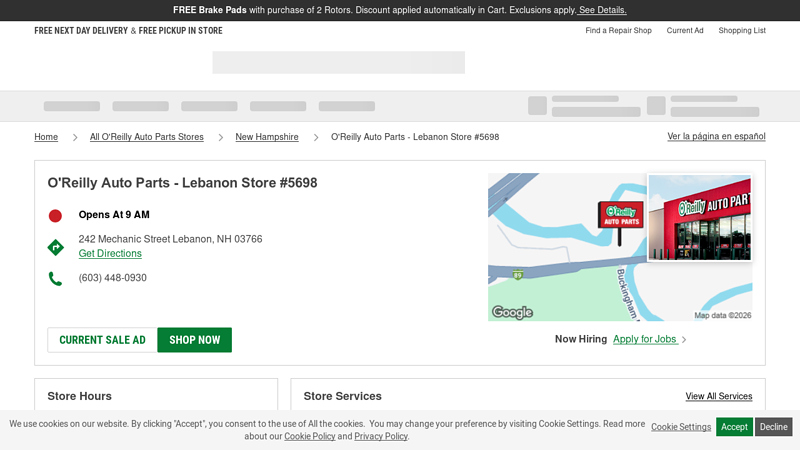Click the Google logo on map
This screenshot has height=450, width=800.
(x=512, y=312)
